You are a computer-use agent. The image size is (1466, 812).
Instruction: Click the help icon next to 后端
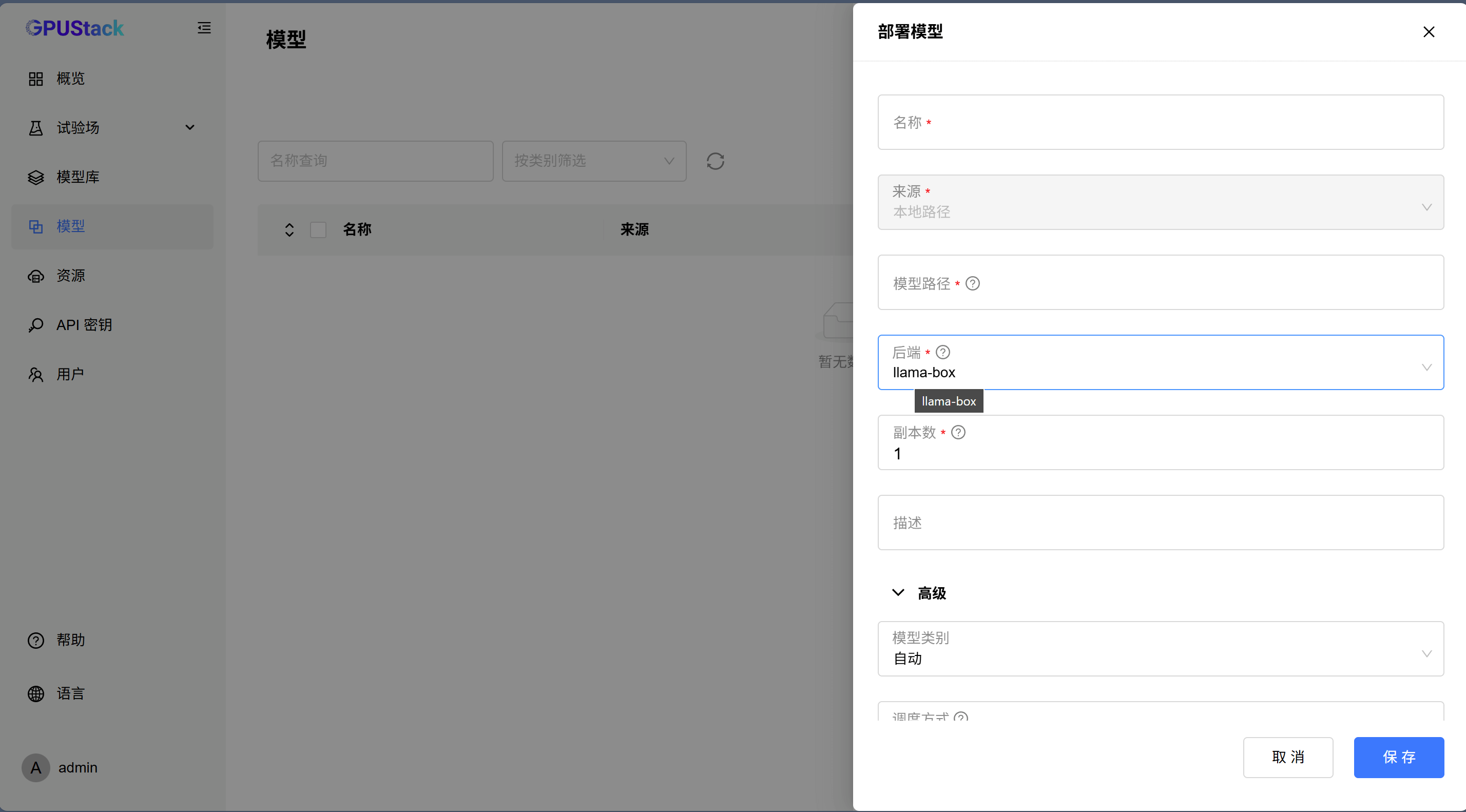pos(942,352)
